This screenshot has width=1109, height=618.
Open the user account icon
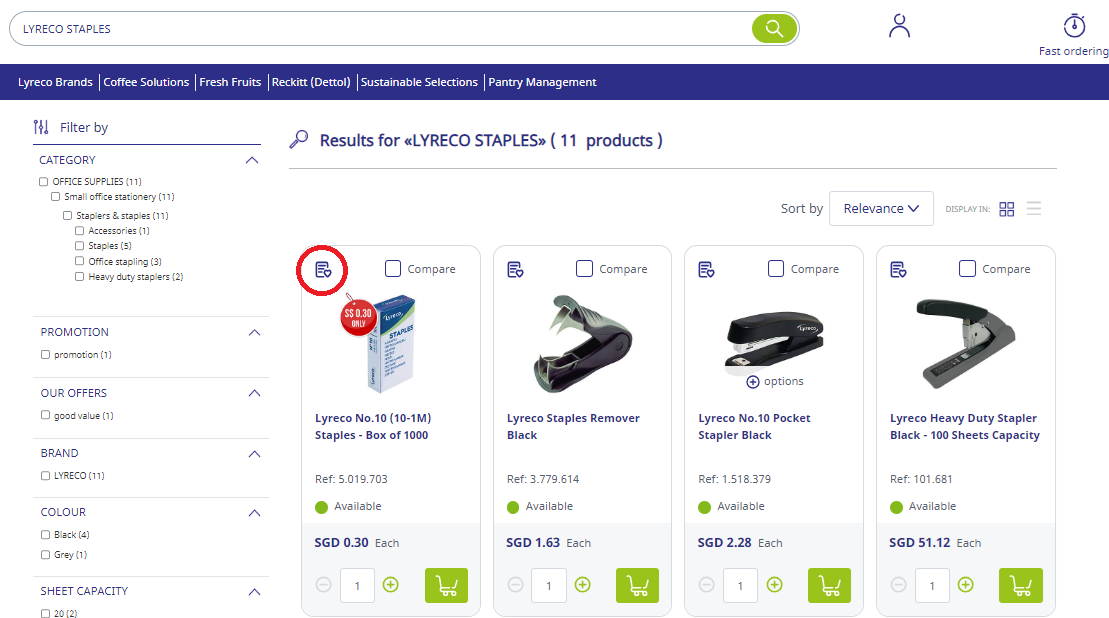click(900, 26)
